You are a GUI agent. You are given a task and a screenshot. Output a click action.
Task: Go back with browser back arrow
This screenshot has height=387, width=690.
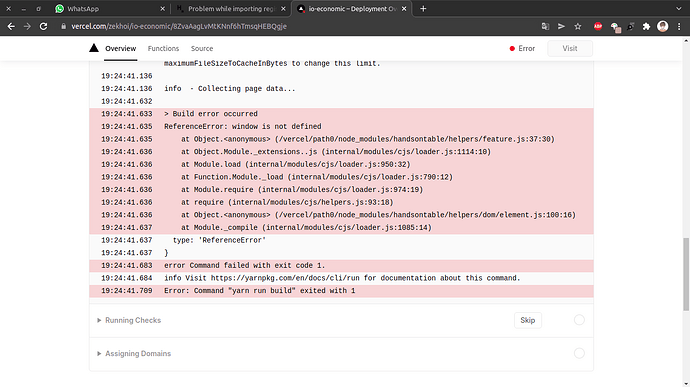11,26
